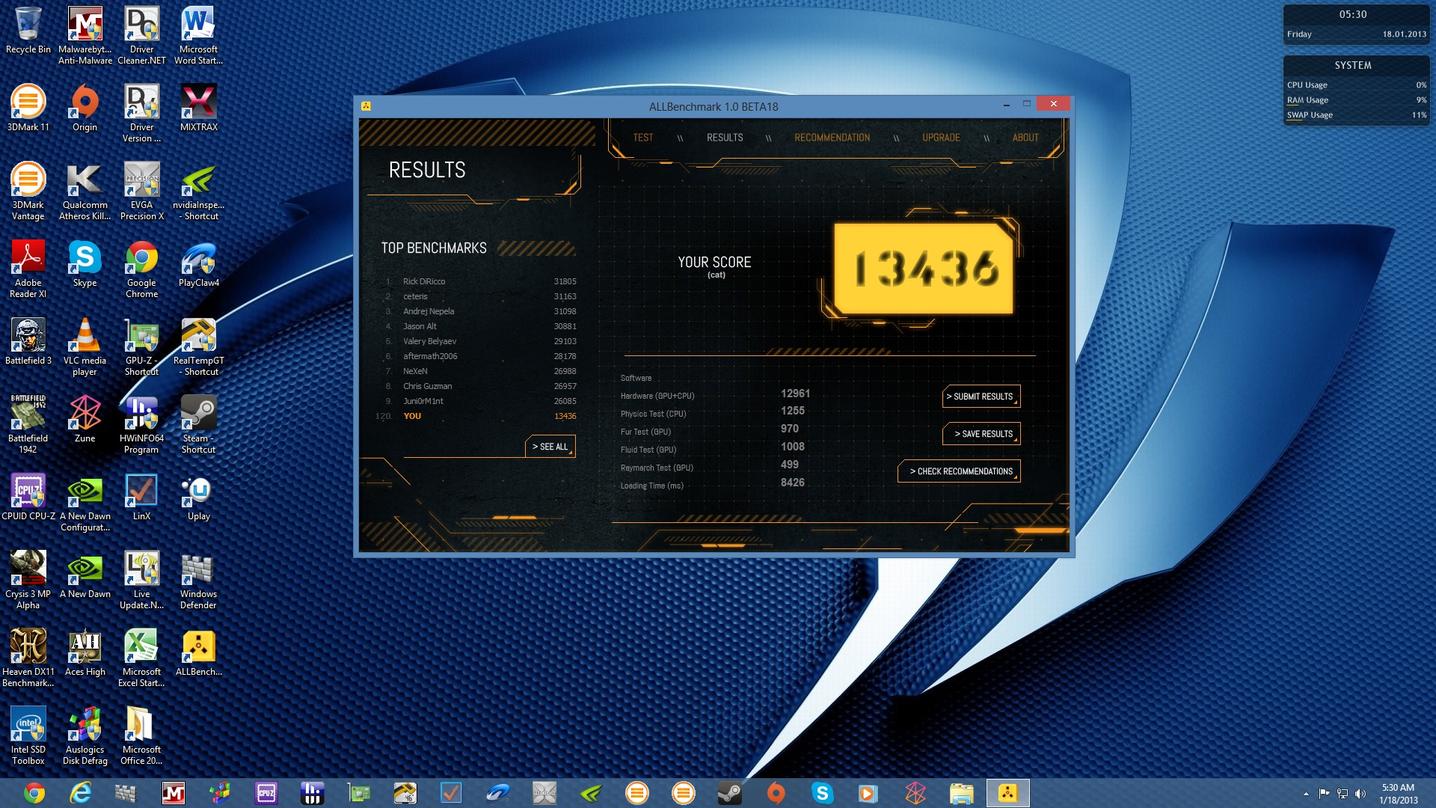
Task: Click CHECK RECOMMENDATIONS button
Action: click(x=959, y=471)
